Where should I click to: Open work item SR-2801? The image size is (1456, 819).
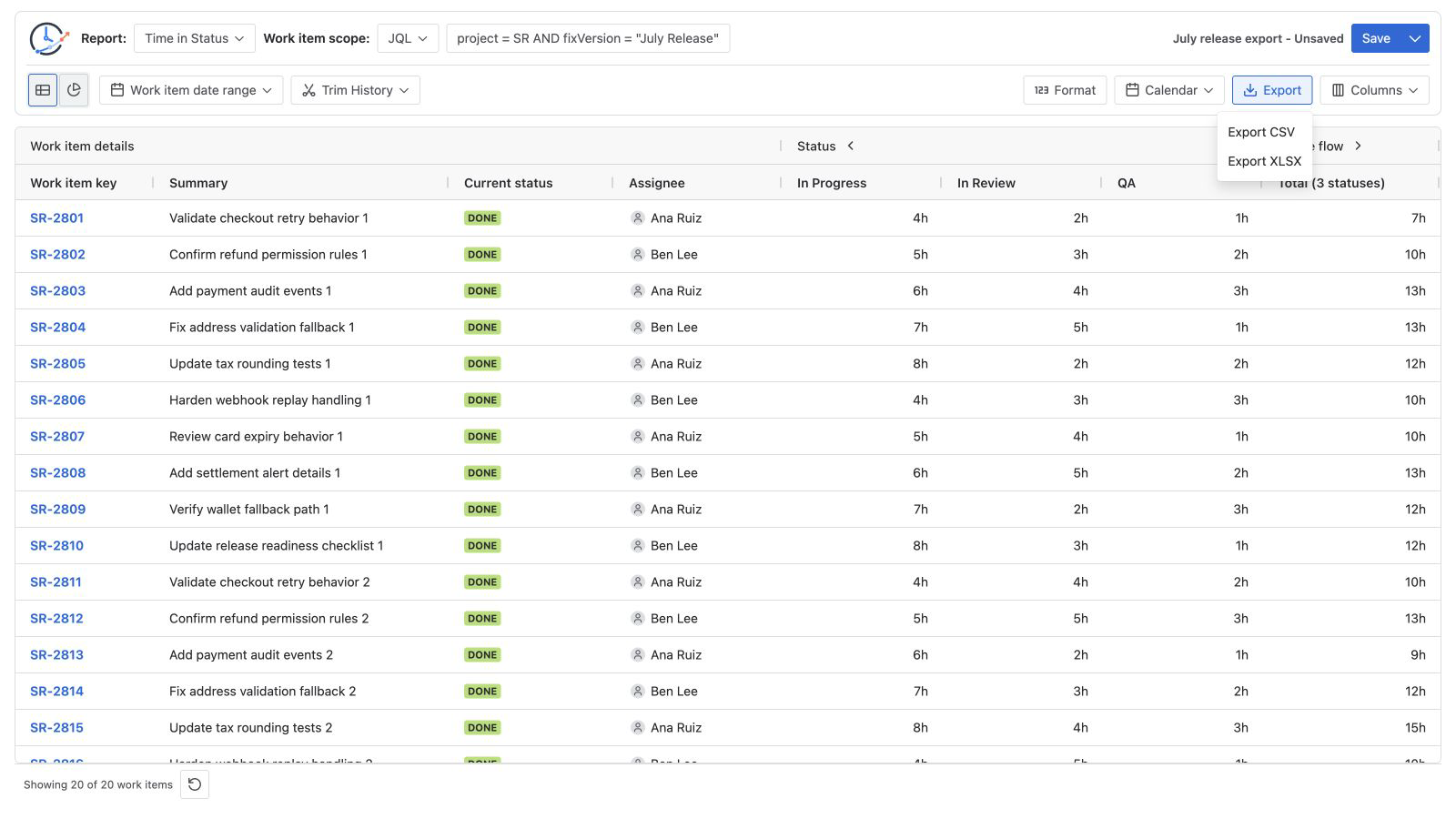pyautogui.click(x=56, y=218)
